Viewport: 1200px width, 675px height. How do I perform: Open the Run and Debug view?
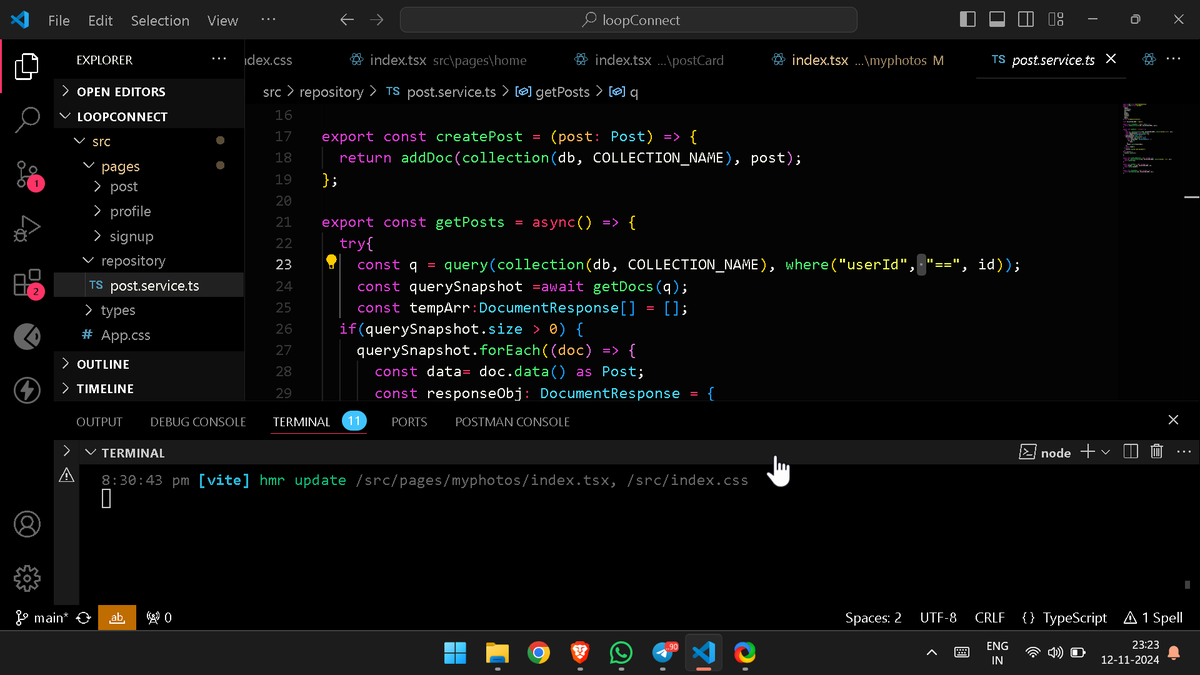[x=27, y=229]
